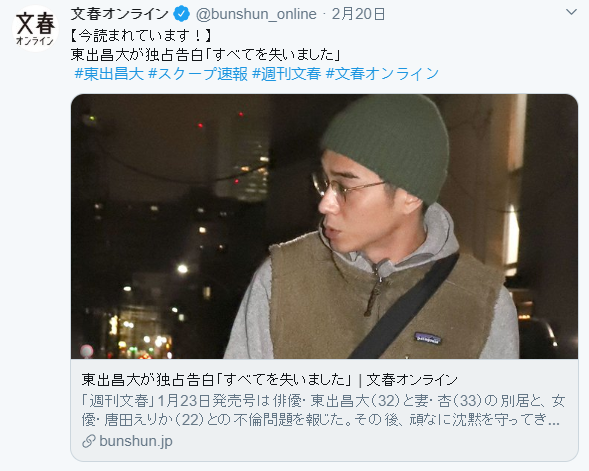
Task: Click the tweet text 【今読まれています！】
Action: [x=142, y=36]
